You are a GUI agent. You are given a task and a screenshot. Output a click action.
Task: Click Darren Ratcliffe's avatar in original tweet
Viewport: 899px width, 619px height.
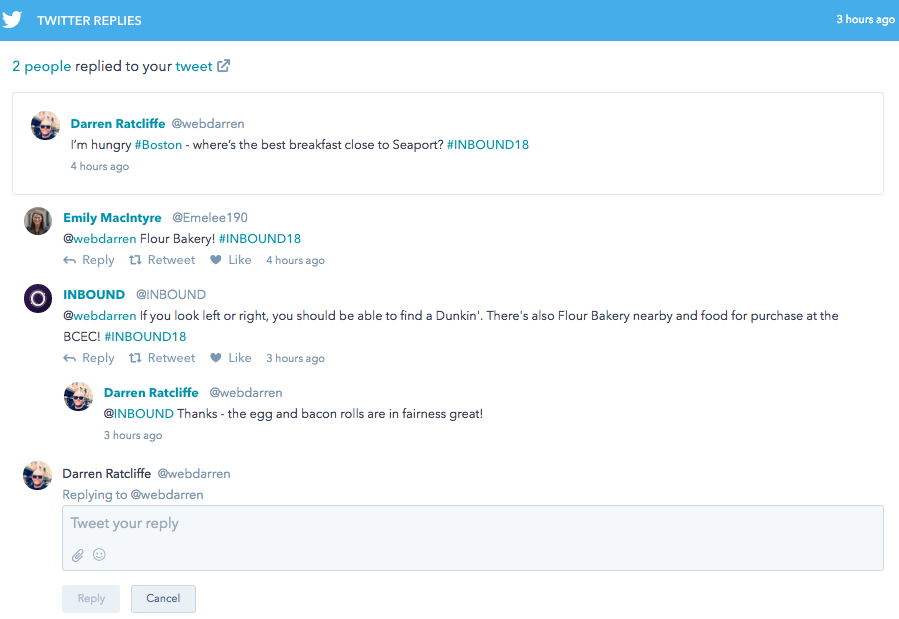click(45, 126)
